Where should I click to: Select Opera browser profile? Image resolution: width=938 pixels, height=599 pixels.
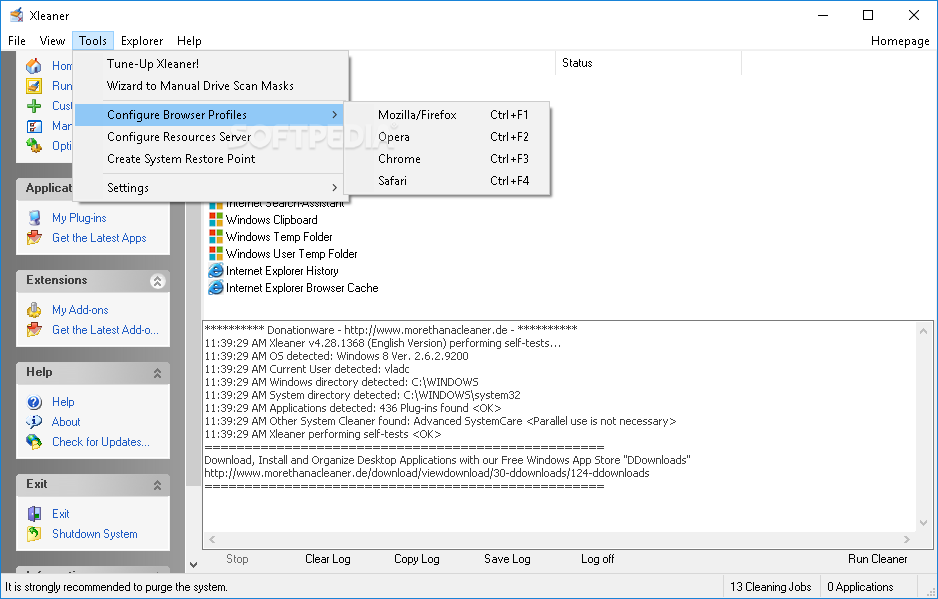point(447,136)
